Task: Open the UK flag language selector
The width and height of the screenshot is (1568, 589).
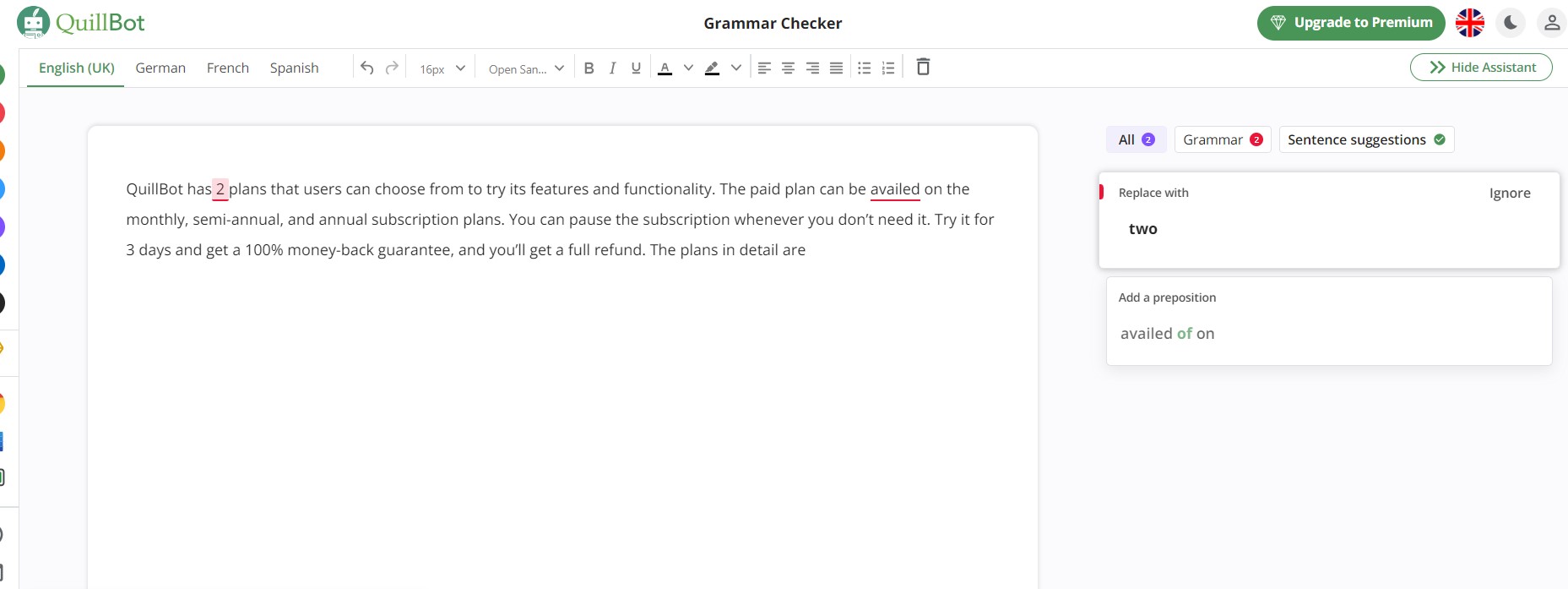Action: pyautogui.click(x=1470, y=23)
